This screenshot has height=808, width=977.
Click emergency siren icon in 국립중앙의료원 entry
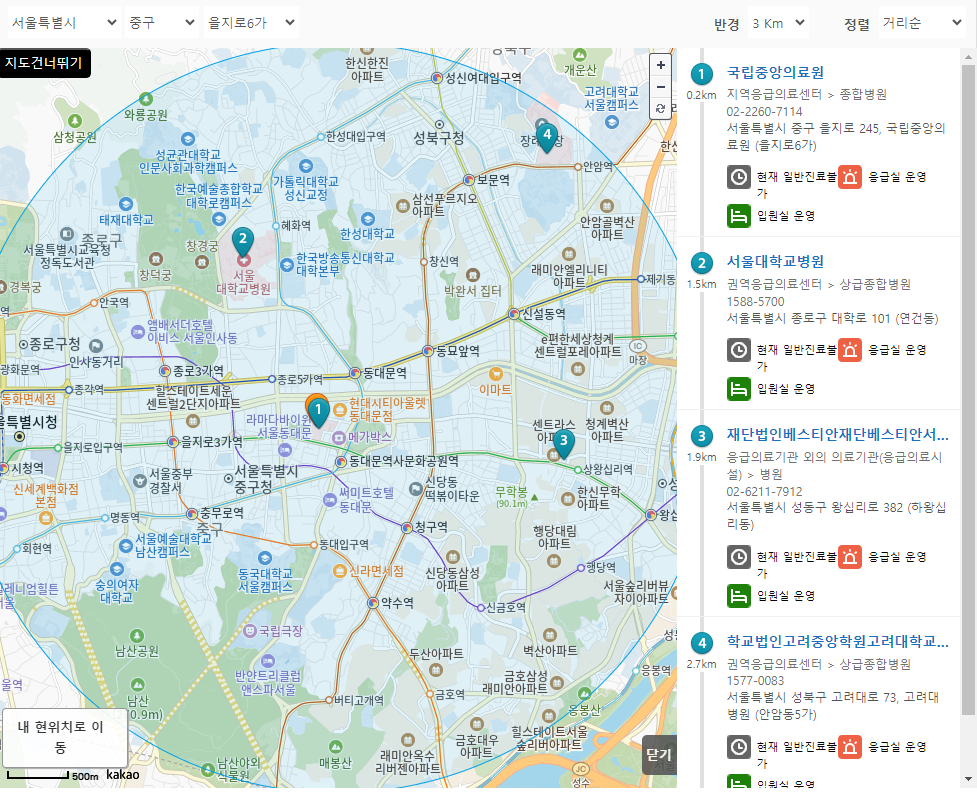click(850, 178)
